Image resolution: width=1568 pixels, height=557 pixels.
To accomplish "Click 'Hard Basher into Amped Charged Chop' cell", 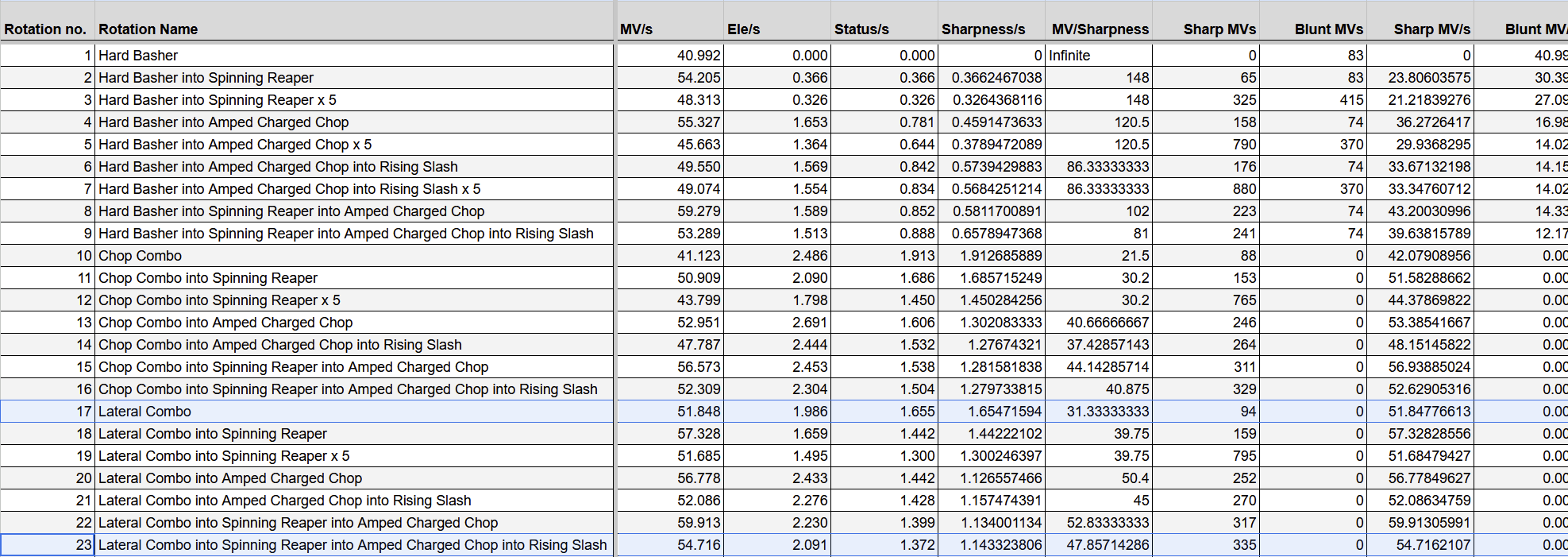I will 354,122.
